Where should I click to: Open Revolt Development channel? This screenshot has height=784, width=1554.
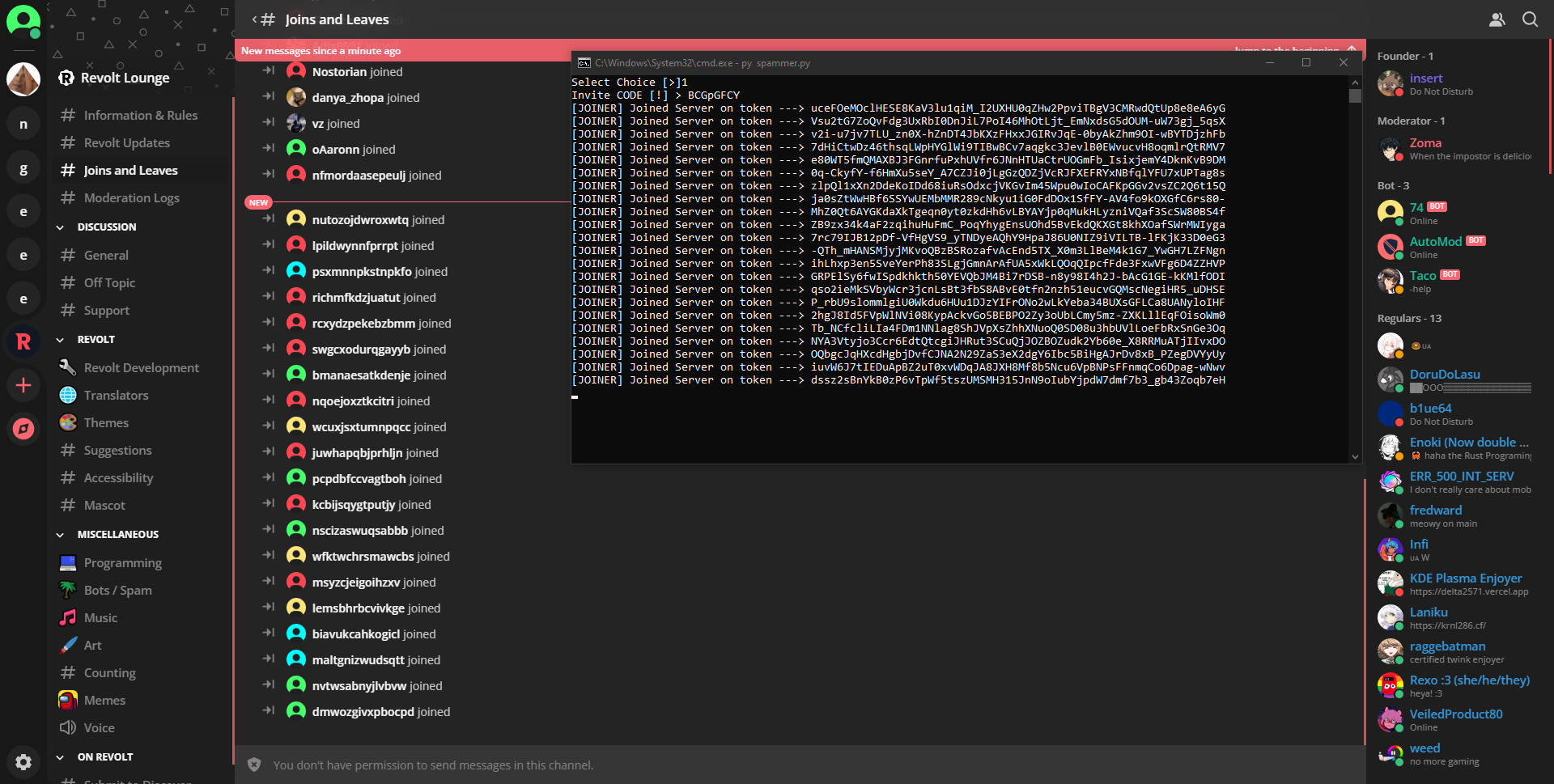click(x=139, y=367)
